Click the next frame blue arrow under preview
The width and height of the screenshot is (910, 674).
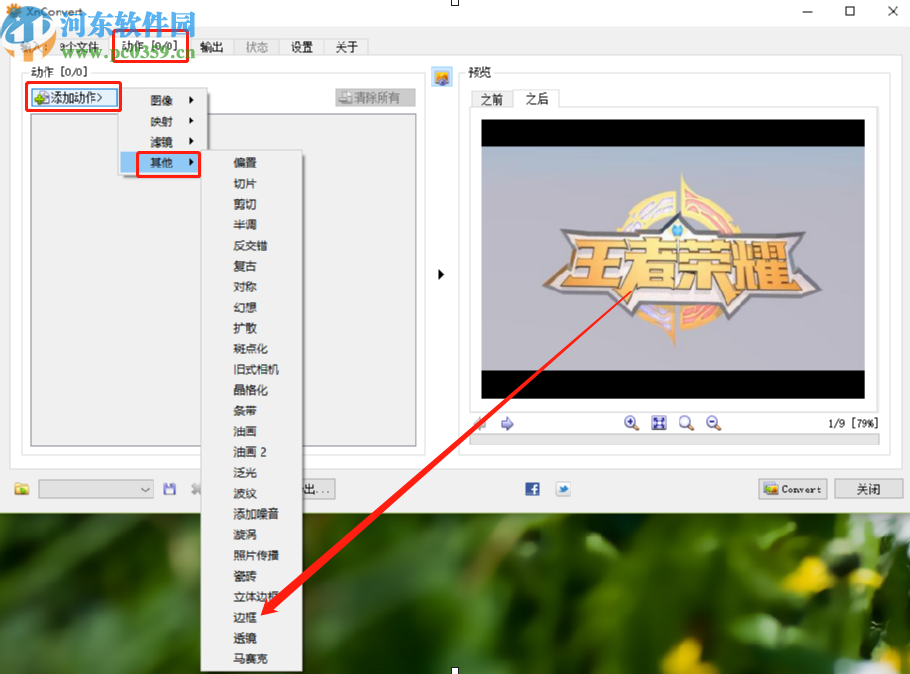point(507,423)
